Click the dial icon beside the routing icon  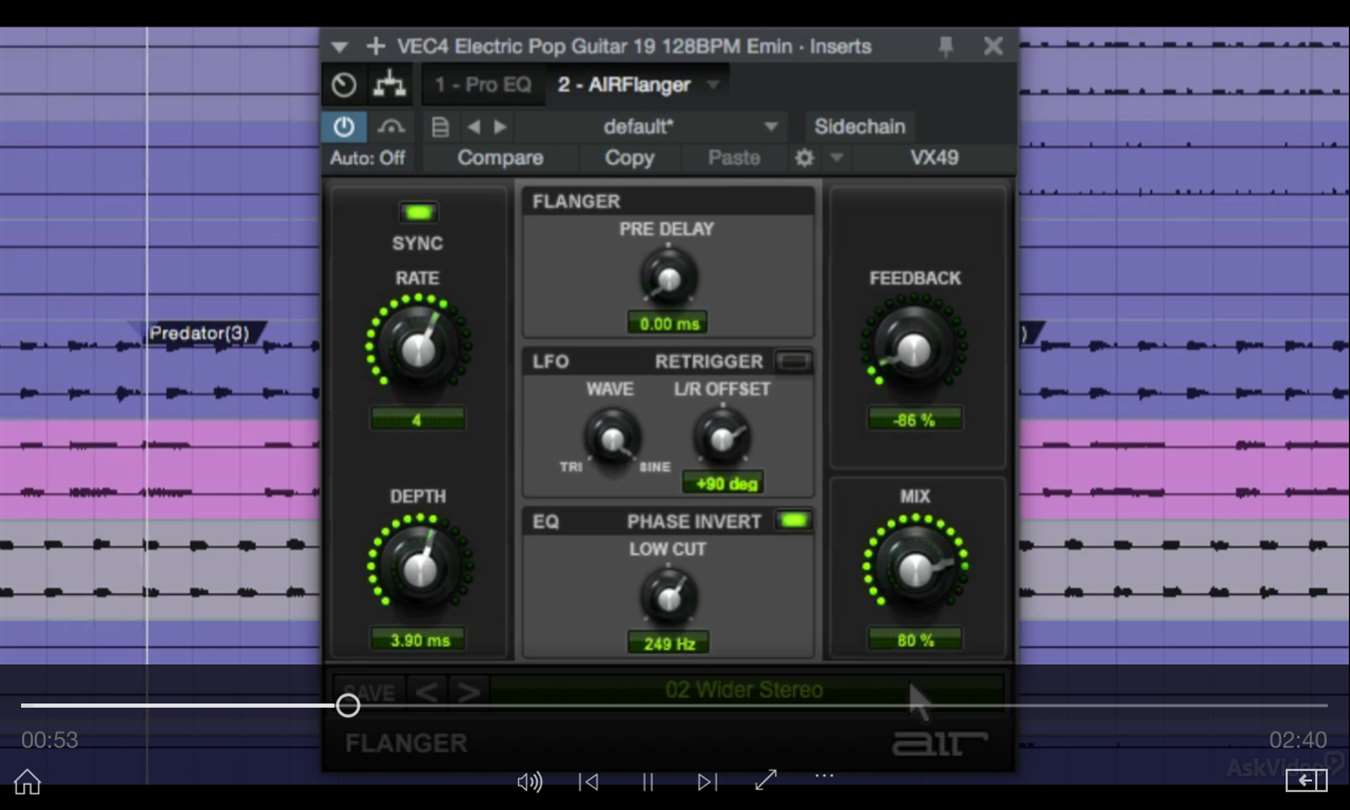(x=344, y=85)
